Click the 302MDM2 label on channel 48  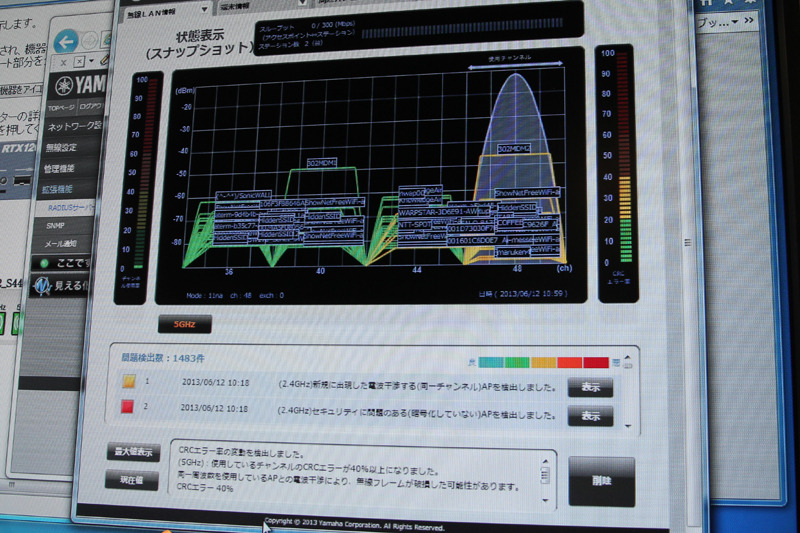(514, 148)
